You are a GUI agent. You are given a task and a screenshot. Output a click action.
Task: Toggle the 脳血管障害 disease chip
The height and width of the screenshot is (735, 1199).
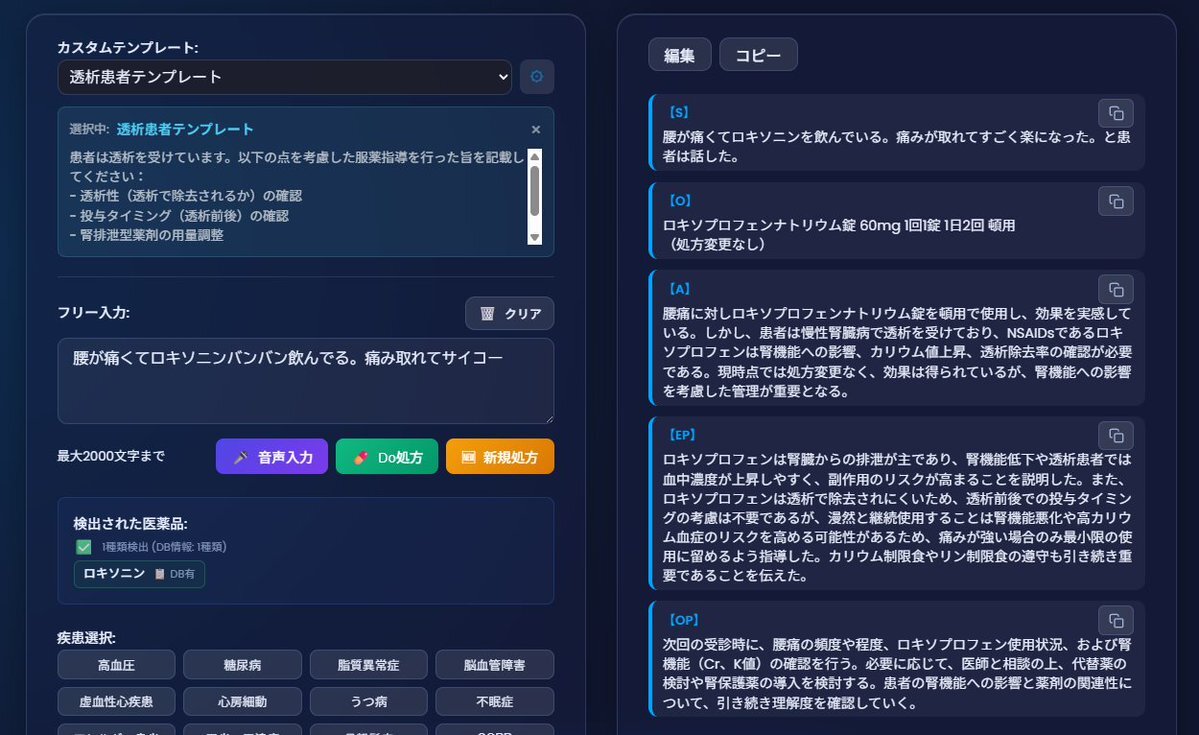[495, 665]
